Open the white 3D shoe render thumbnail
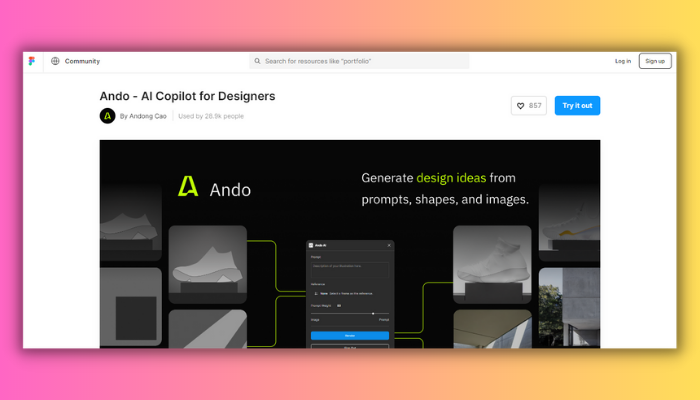This screenshot has width=700, height=400. click(492, 264)
